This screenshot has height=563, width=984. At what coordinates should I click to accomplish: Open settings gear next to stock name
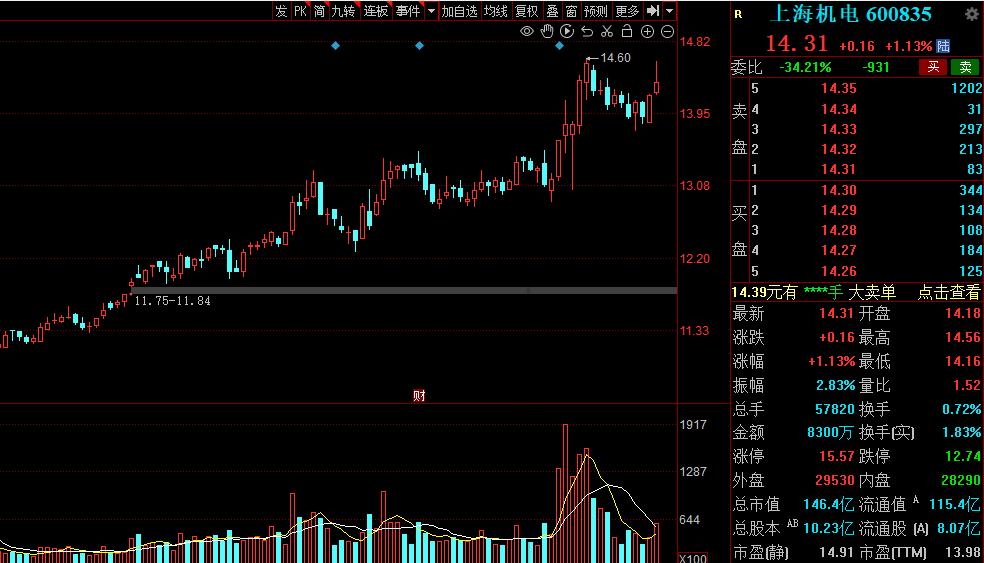[971, 14]
